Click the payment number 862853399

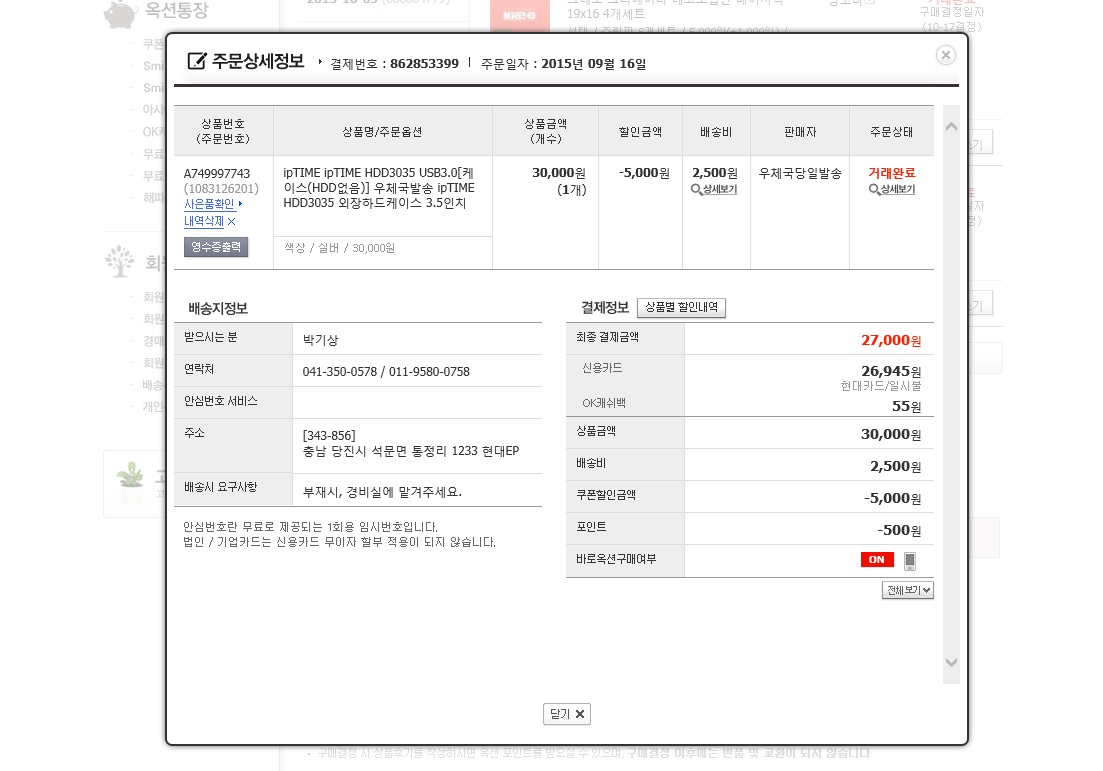pos(424,64)
